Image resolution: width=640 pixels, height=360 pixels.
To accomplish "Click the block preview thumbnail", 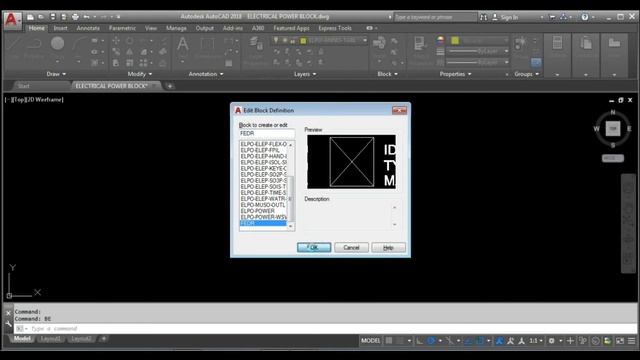I will (351, 162).
